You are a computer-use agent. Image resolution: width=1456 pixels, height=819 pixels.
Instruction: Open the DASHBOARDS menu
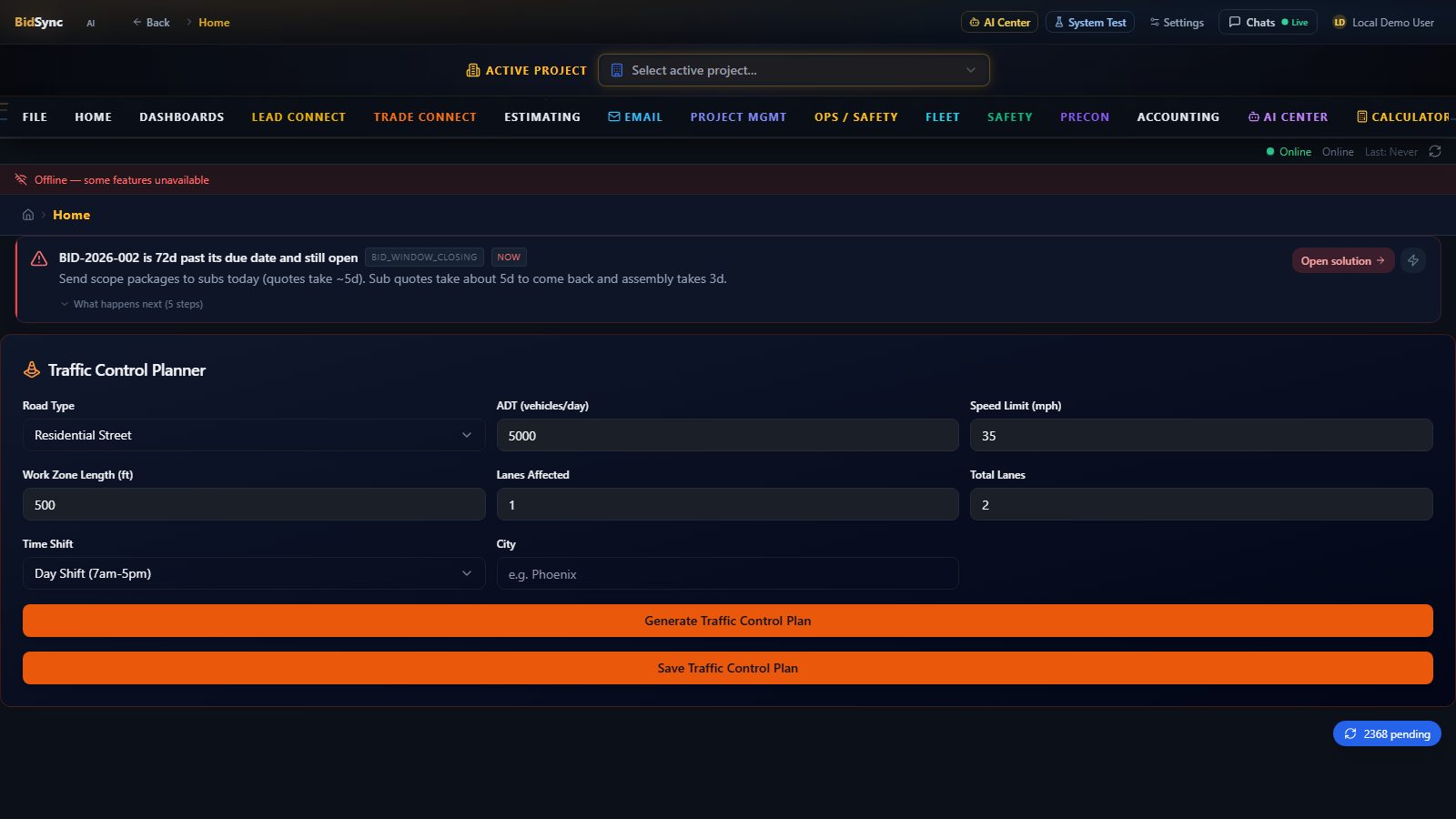[182, 116]
